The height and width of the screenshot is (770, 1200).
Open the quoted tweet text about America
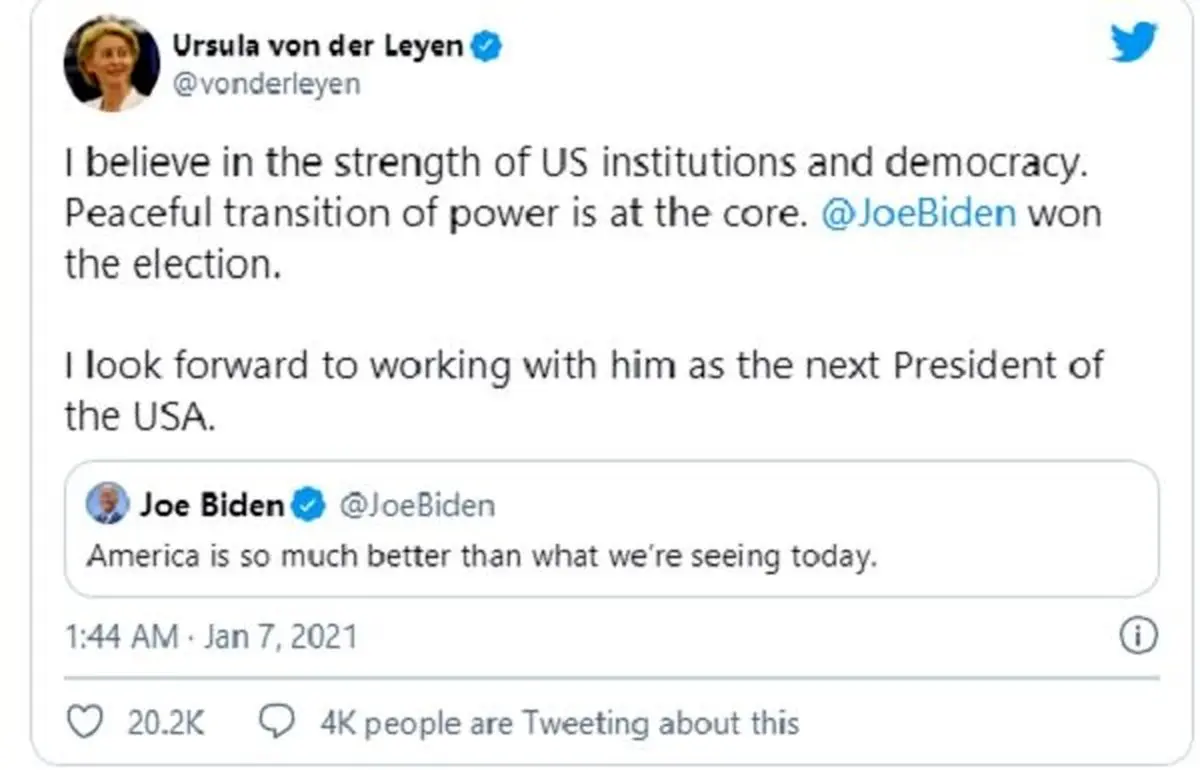click(x=481, y=555)
